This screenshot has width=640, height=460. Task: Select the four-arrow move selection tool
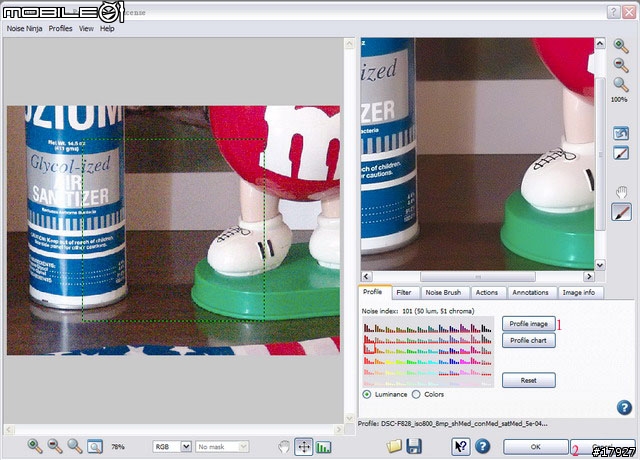click(x=304, y=447)
